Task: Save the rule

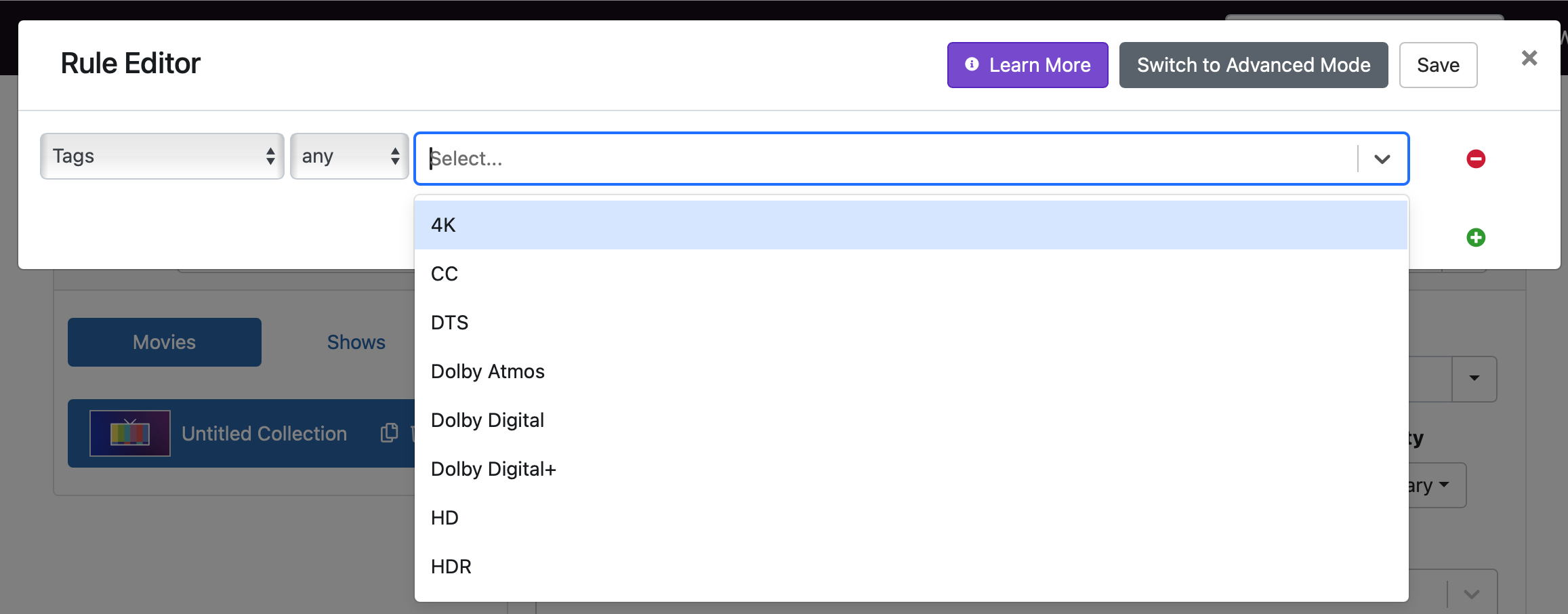Action: click(x=1438, y=65)
